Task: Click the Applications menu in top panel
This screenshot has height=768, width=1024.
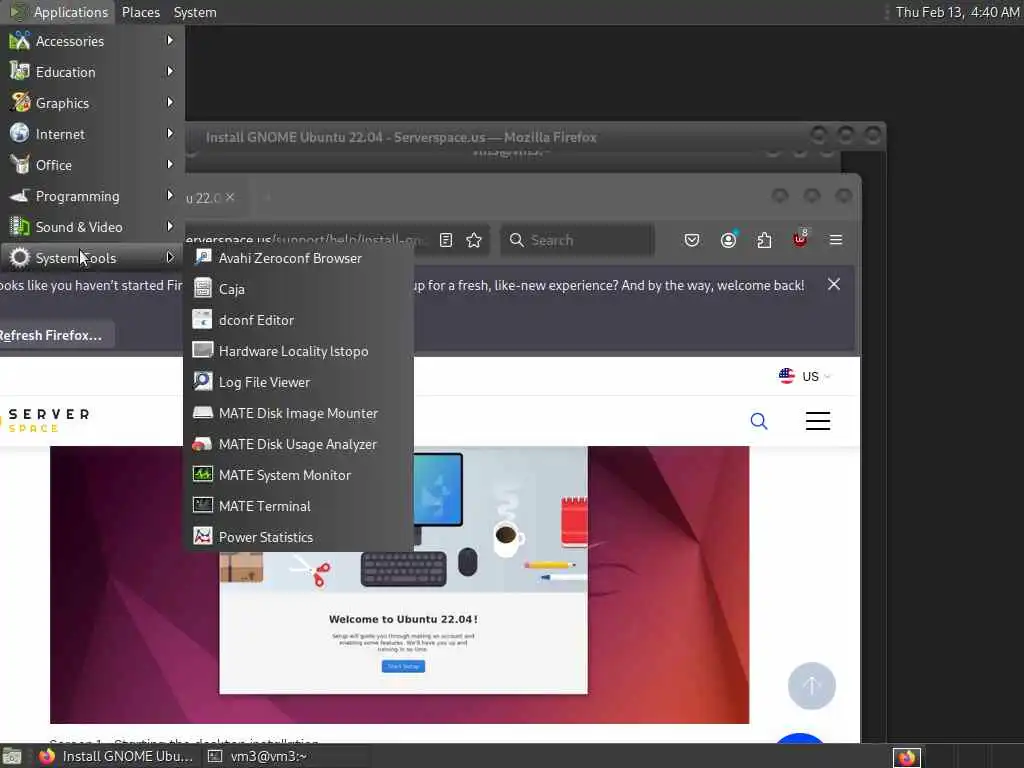Action: point(59,12)
